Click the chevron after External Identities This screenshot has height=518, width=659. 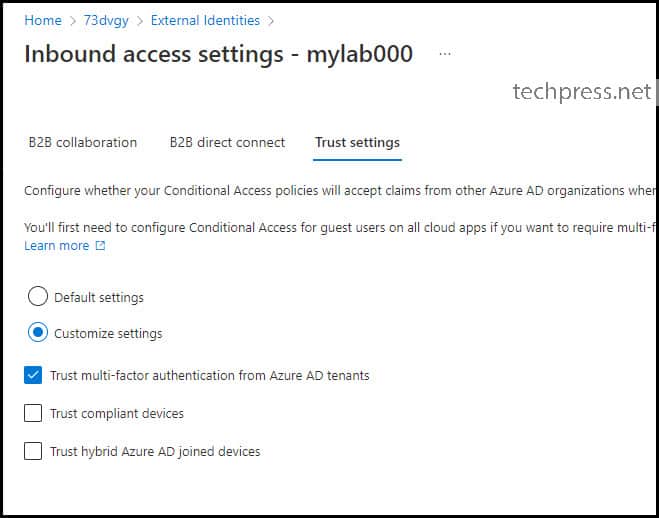point(271,21)
